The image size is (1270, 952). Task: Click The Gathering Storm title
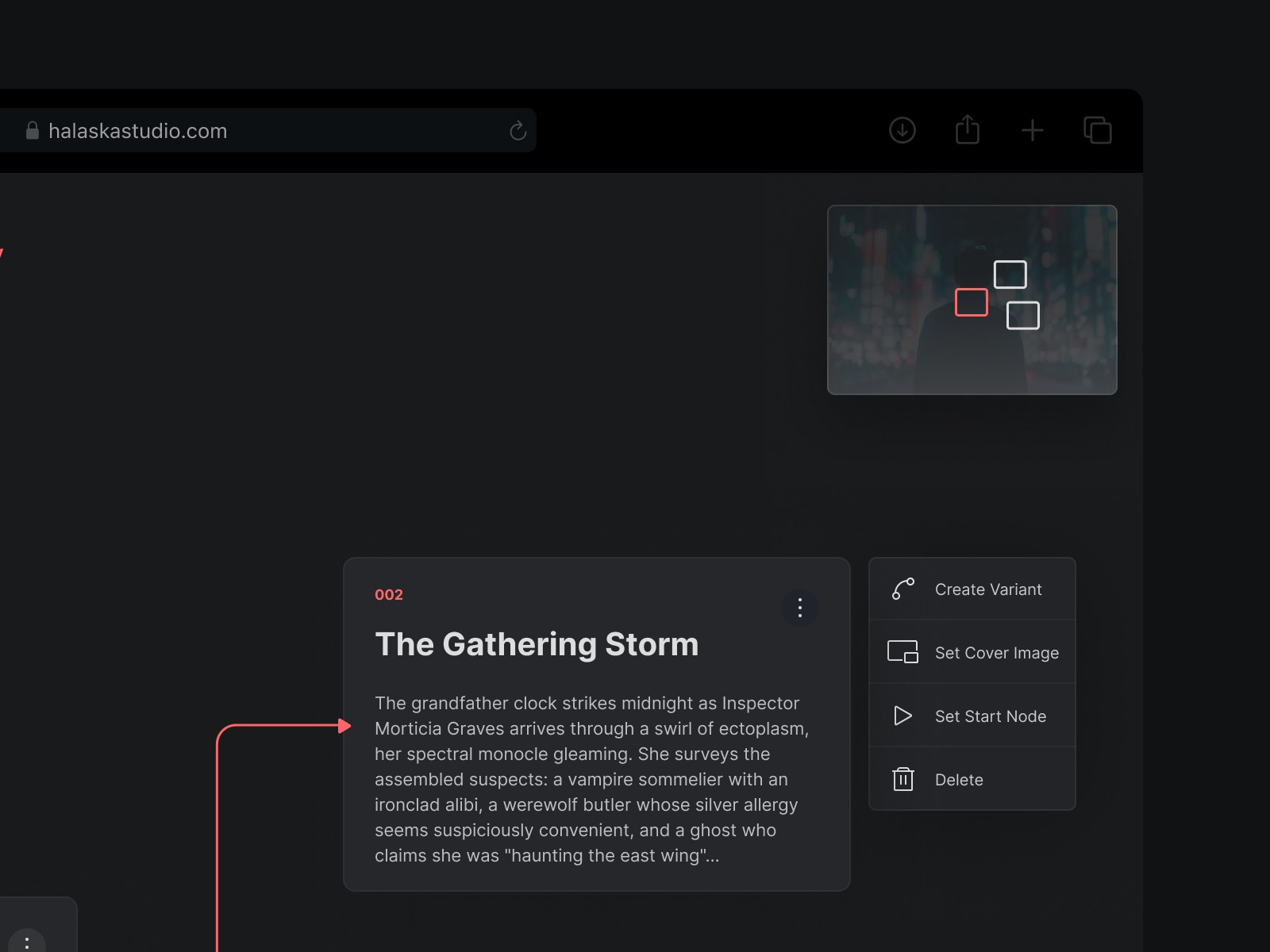pyautogui.click(x=537, y=644)
